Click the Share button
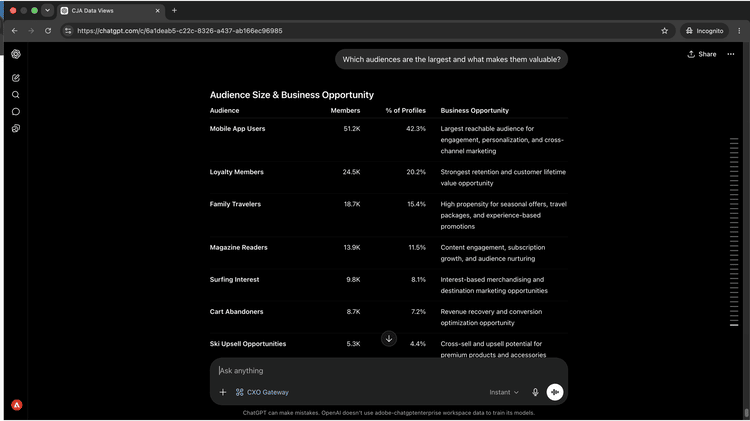 tap(702, 54)
